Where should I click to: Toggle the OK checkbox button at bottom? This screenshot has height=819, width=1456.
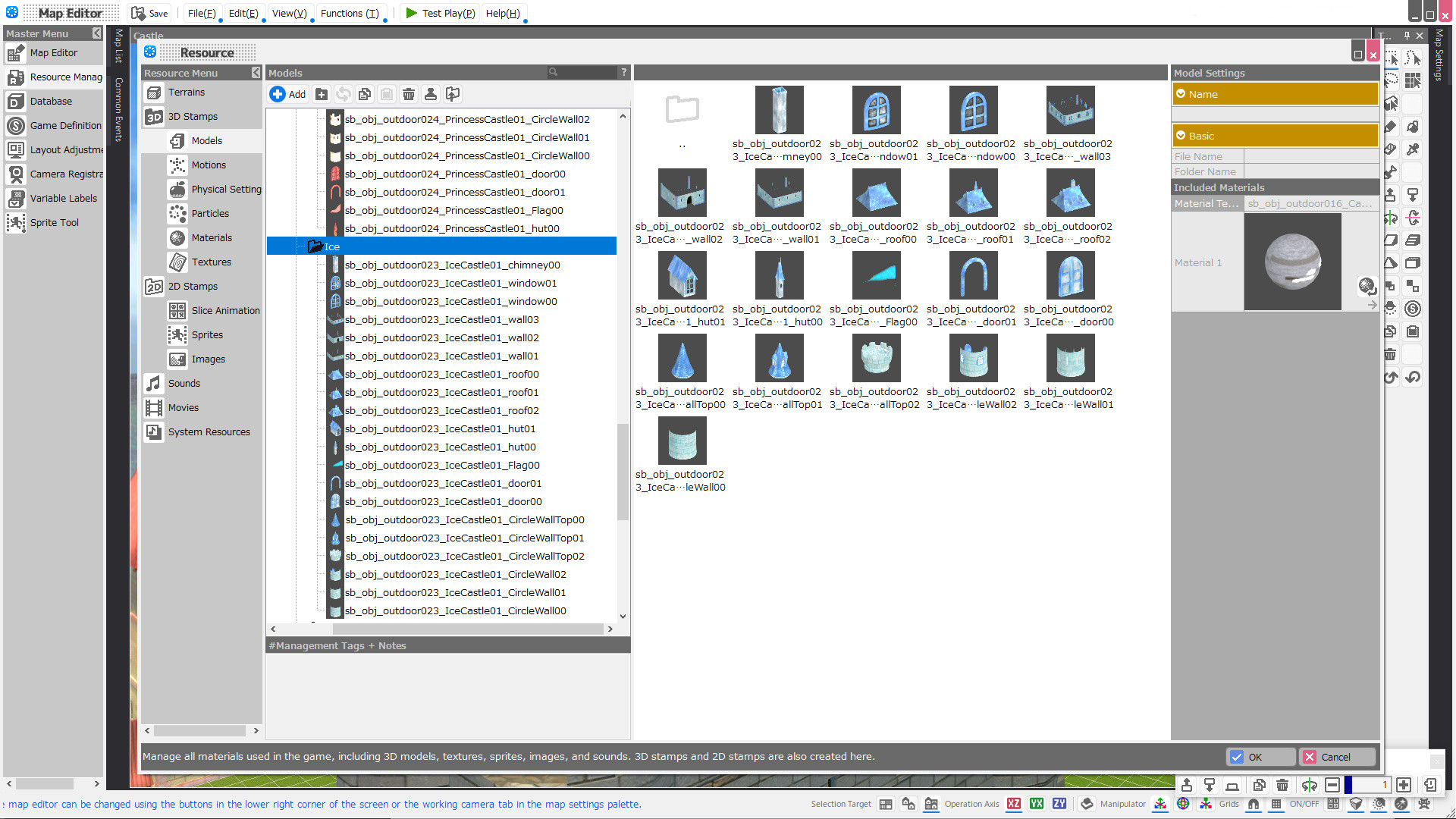pos(1238,756)
